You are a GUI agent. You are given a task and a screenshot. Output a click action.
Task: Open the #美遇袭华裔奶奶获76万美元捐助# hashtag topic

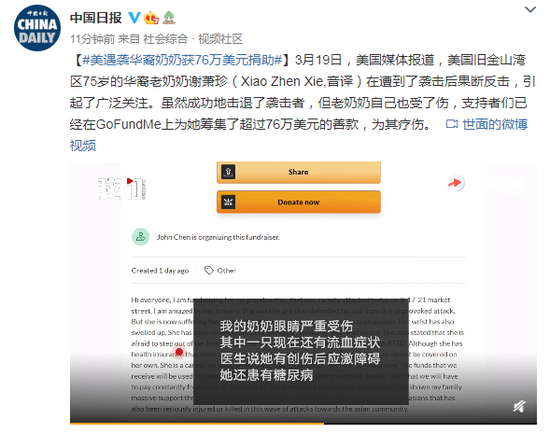182,60
